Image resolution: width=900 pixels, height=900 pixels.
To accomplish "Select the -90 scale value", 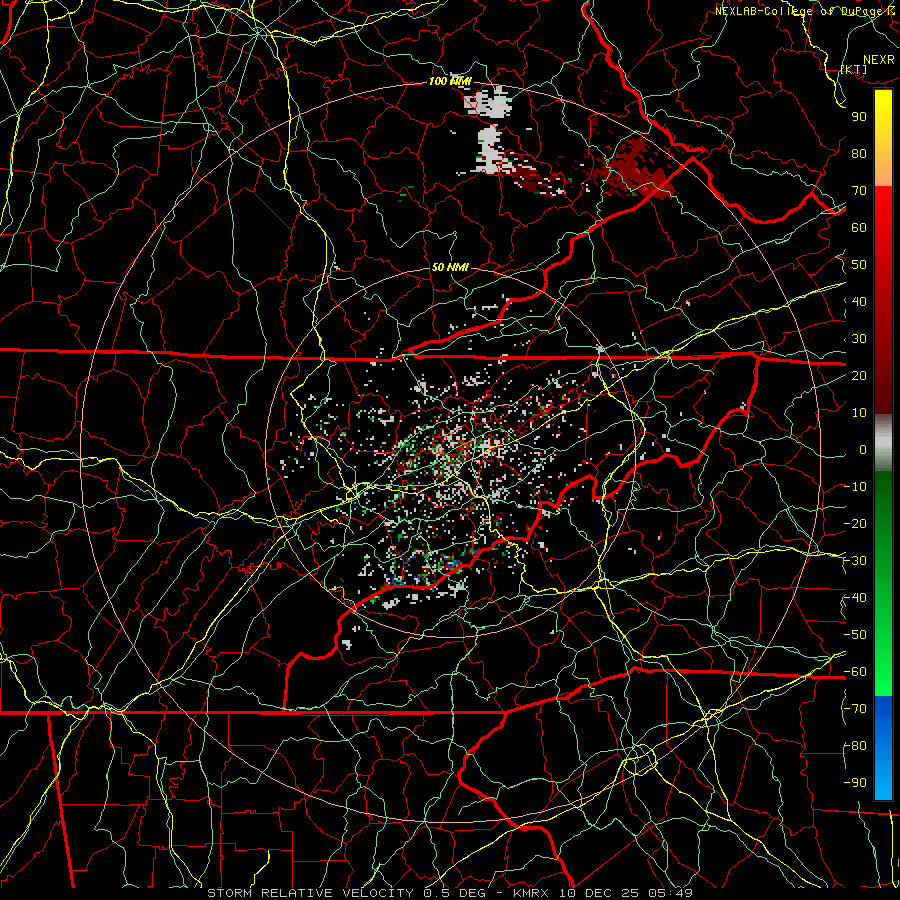I will pos(855,783).
